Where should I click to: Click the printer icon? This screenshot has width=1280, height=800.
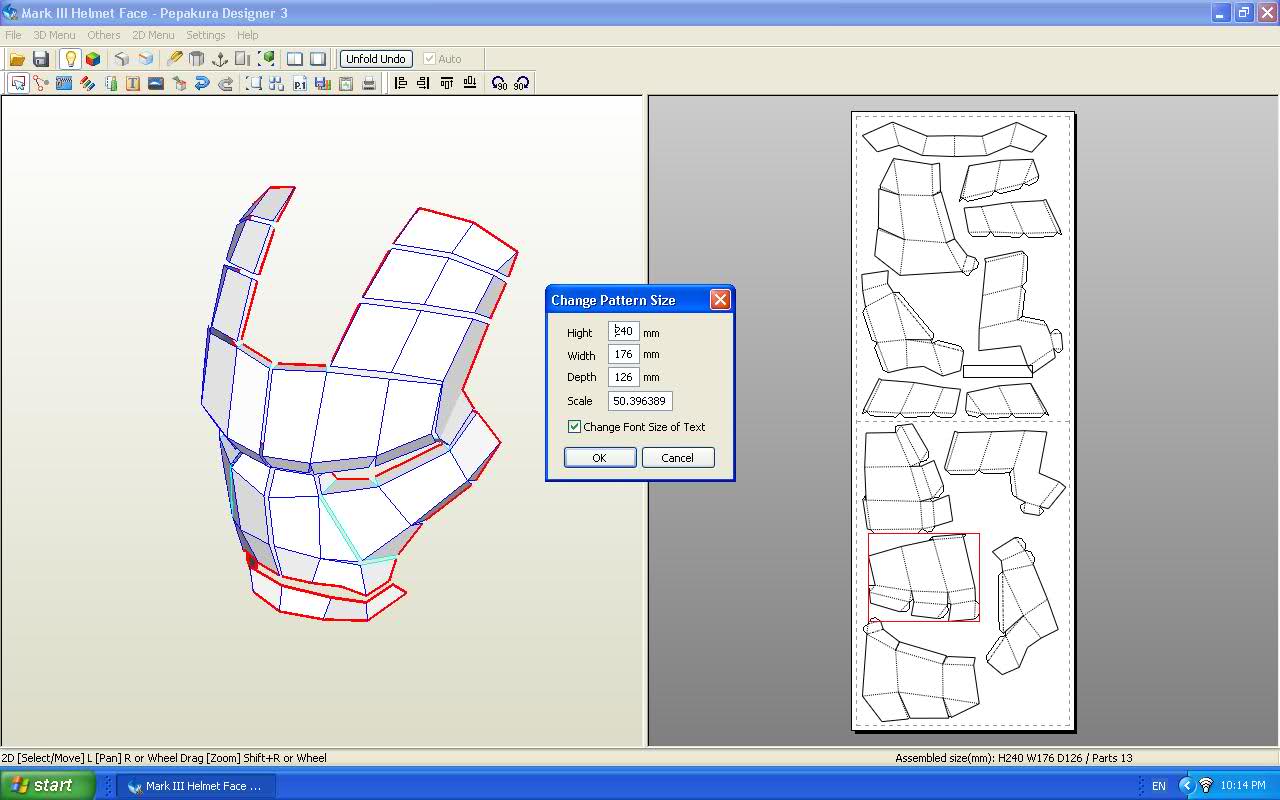[x=369, y=84]
